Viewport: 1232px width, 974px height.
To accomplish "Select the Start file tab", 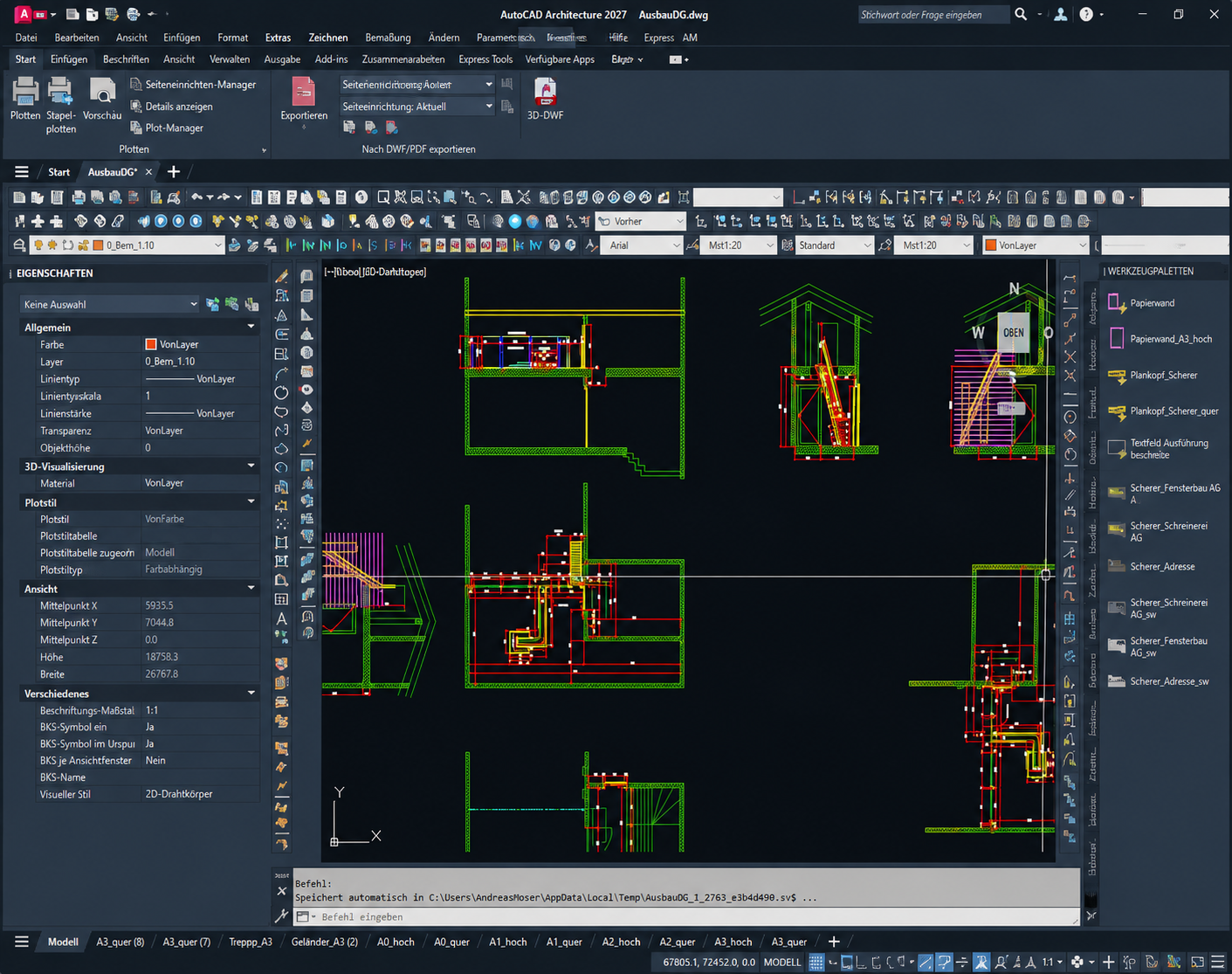I will pos(59,172).
